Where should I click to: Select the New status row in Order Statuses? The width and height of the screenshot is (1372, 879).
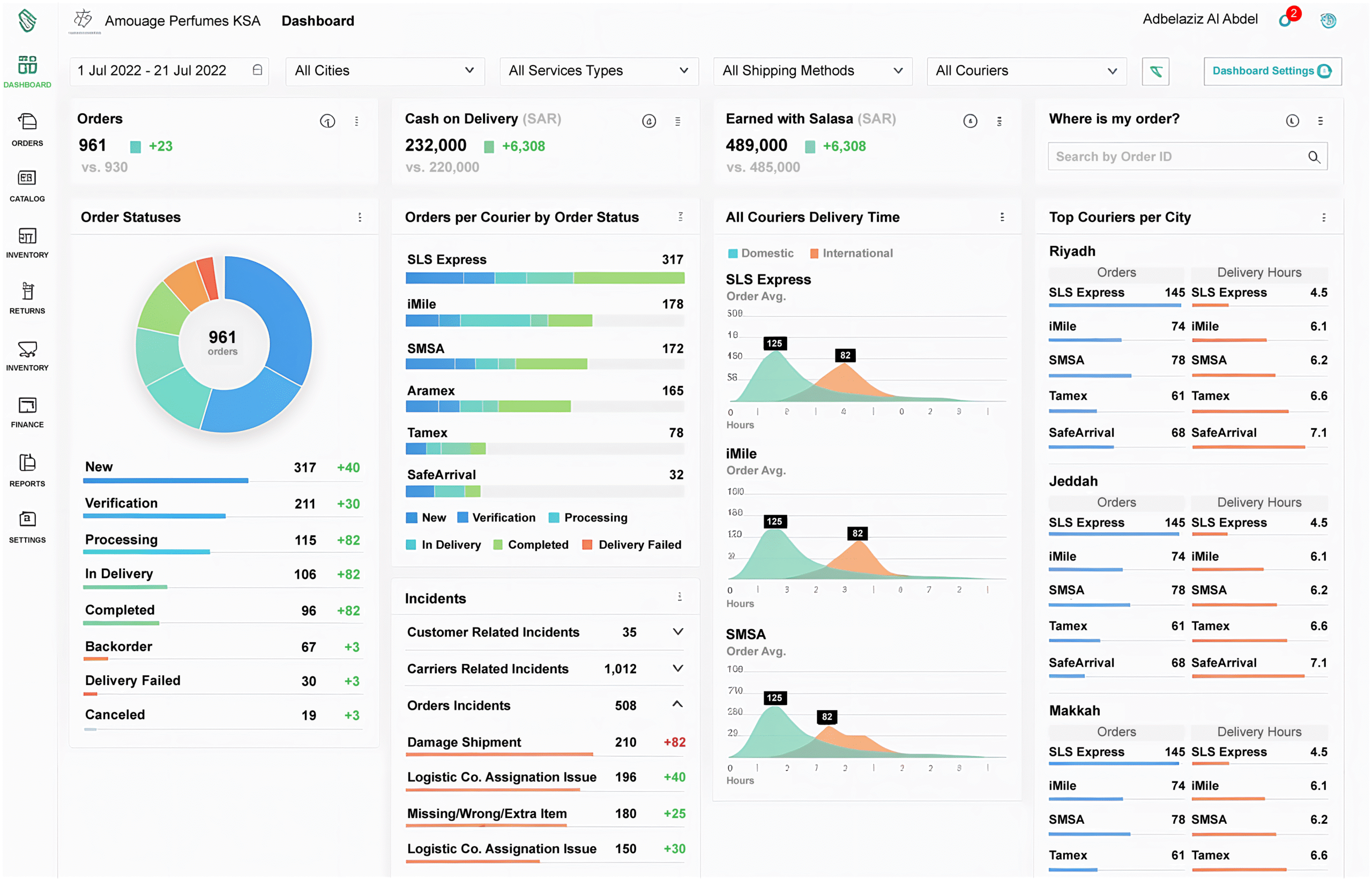click(x=222, y=472)
